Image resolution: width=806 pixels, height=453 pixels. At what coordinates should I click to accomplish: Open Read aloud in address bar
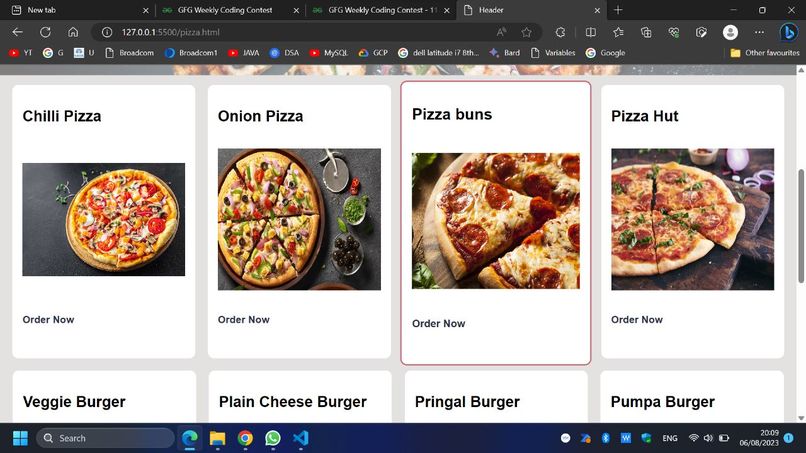[x=501, y=32]
